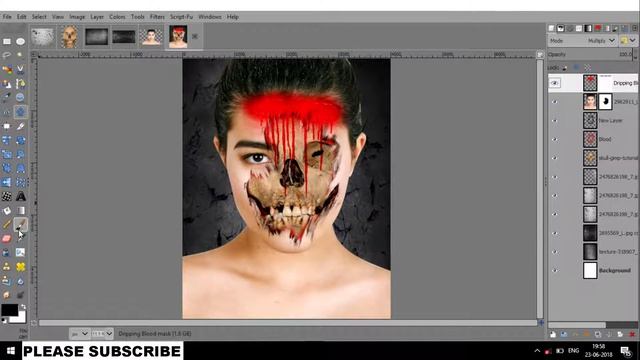Select the Paintbrush tool

coord(20,224)
